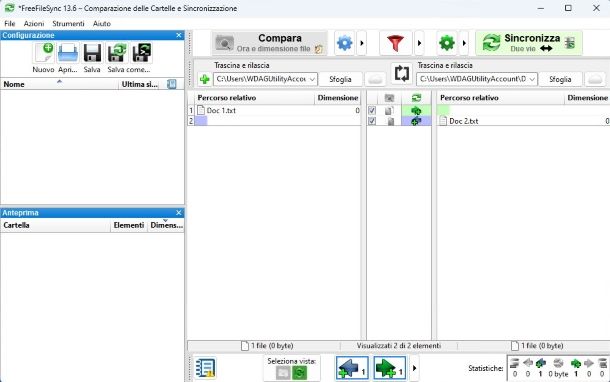The image size is (610, 382).
Task: Uncheck the checkbox for Doc 1.txt row
Action: click(x=372, y=110)
